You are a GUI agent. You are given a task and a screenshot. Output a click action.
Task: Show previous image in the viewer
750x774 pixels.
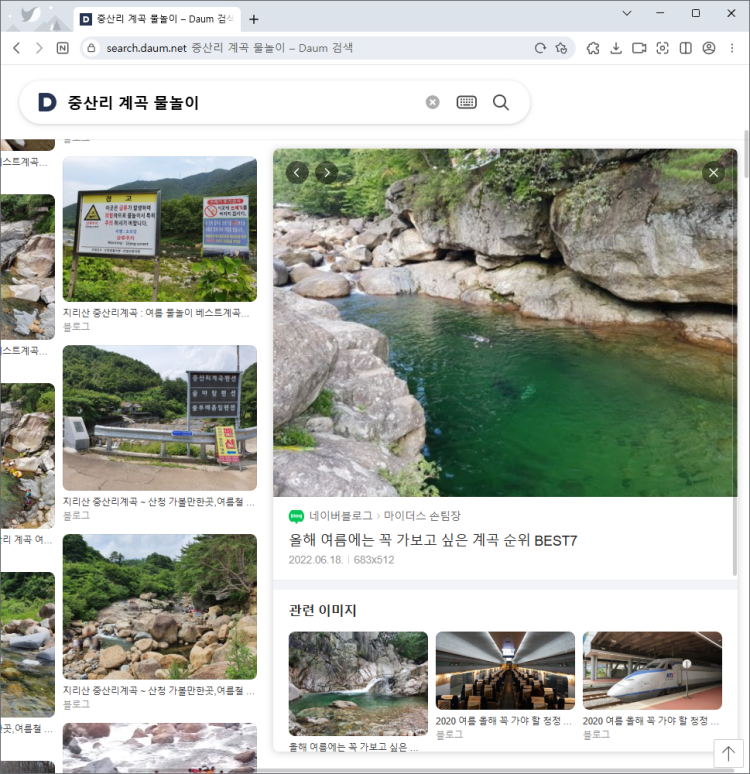(x=297, y=173)
